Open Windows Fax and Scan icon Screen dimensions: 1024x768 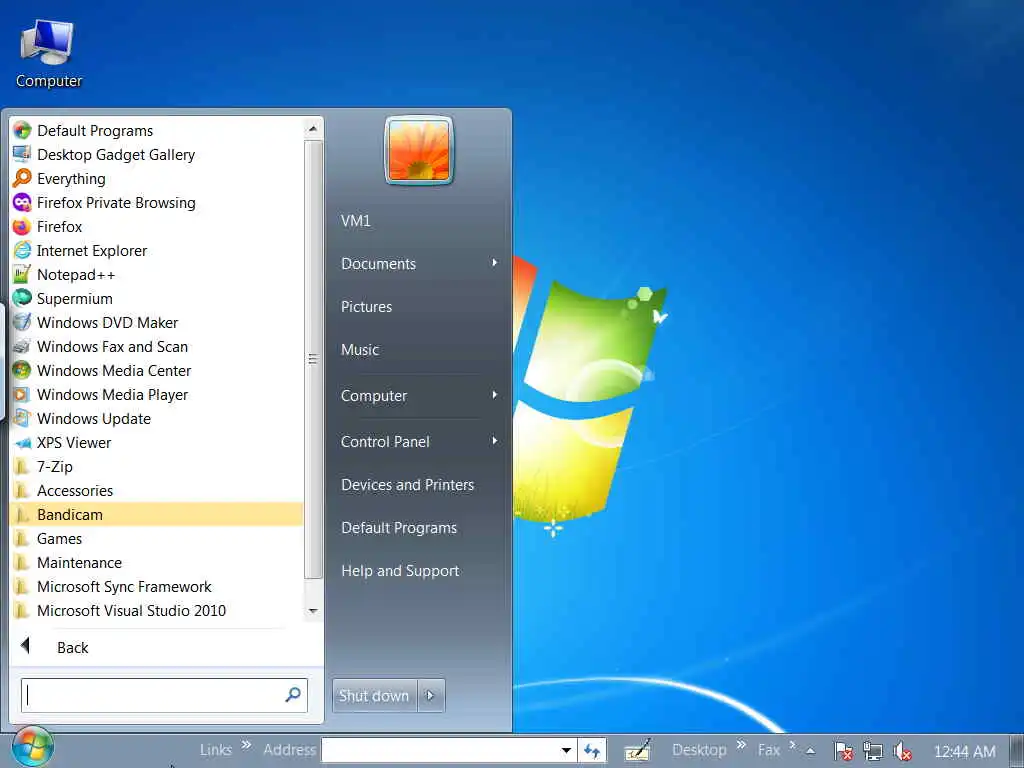pyautogui.click(x=22, y=347)
